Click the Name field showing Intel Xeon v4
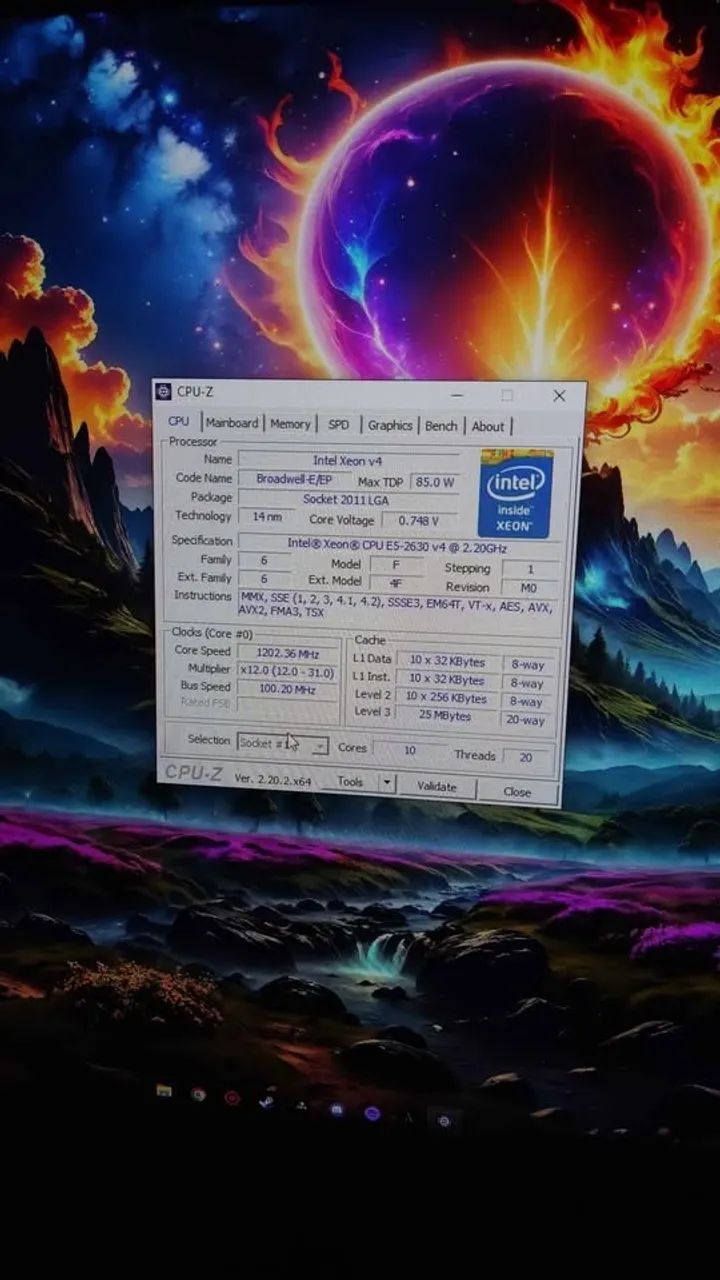 (x=348, y=461)
